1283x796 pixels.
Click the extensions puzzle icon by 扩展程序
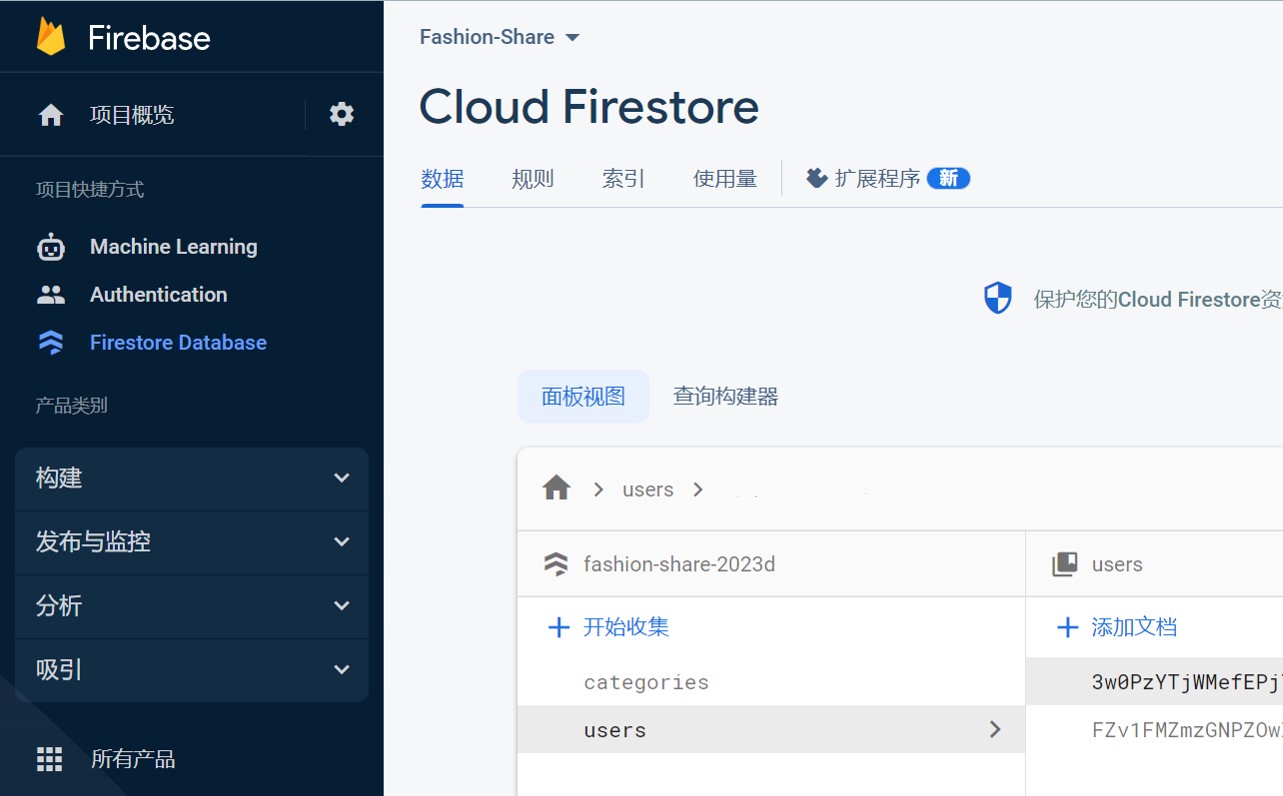(817, 178)
